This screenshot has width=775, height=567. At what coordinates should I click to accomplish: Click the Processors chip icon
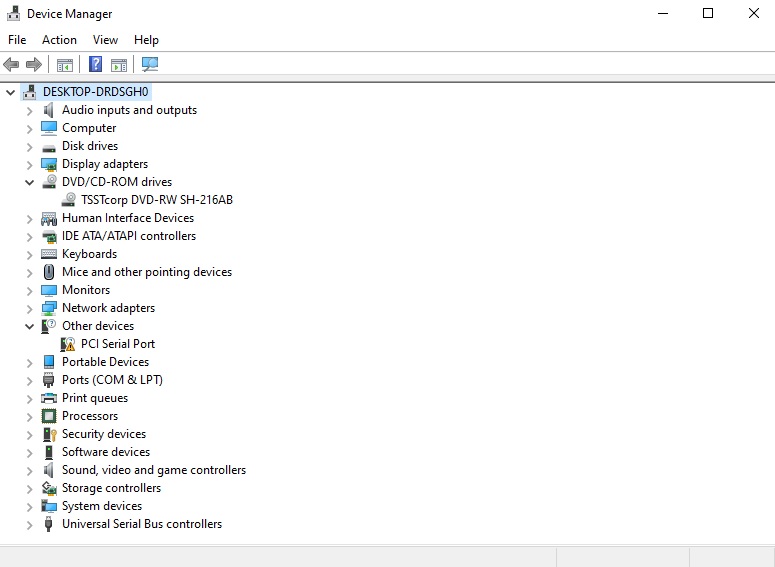48,416
